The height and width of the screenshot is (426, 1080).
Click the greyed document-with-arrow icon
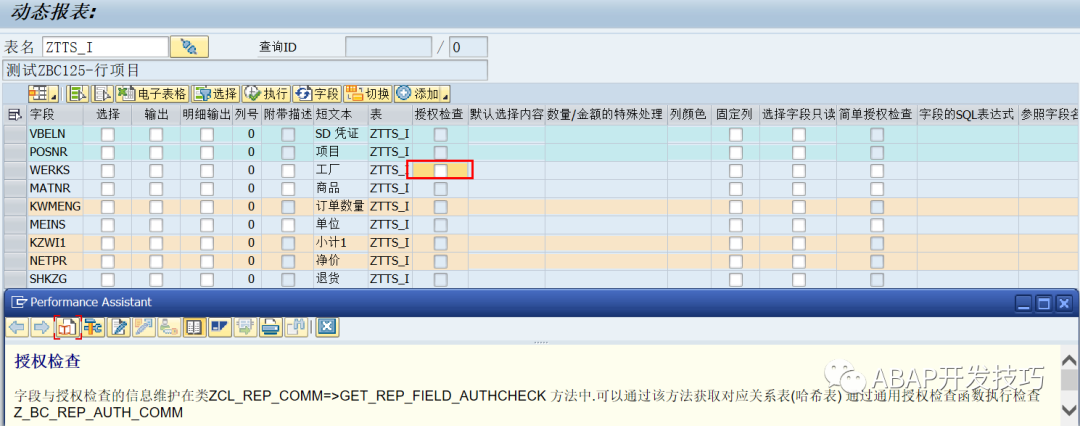(x=244, y=327)
